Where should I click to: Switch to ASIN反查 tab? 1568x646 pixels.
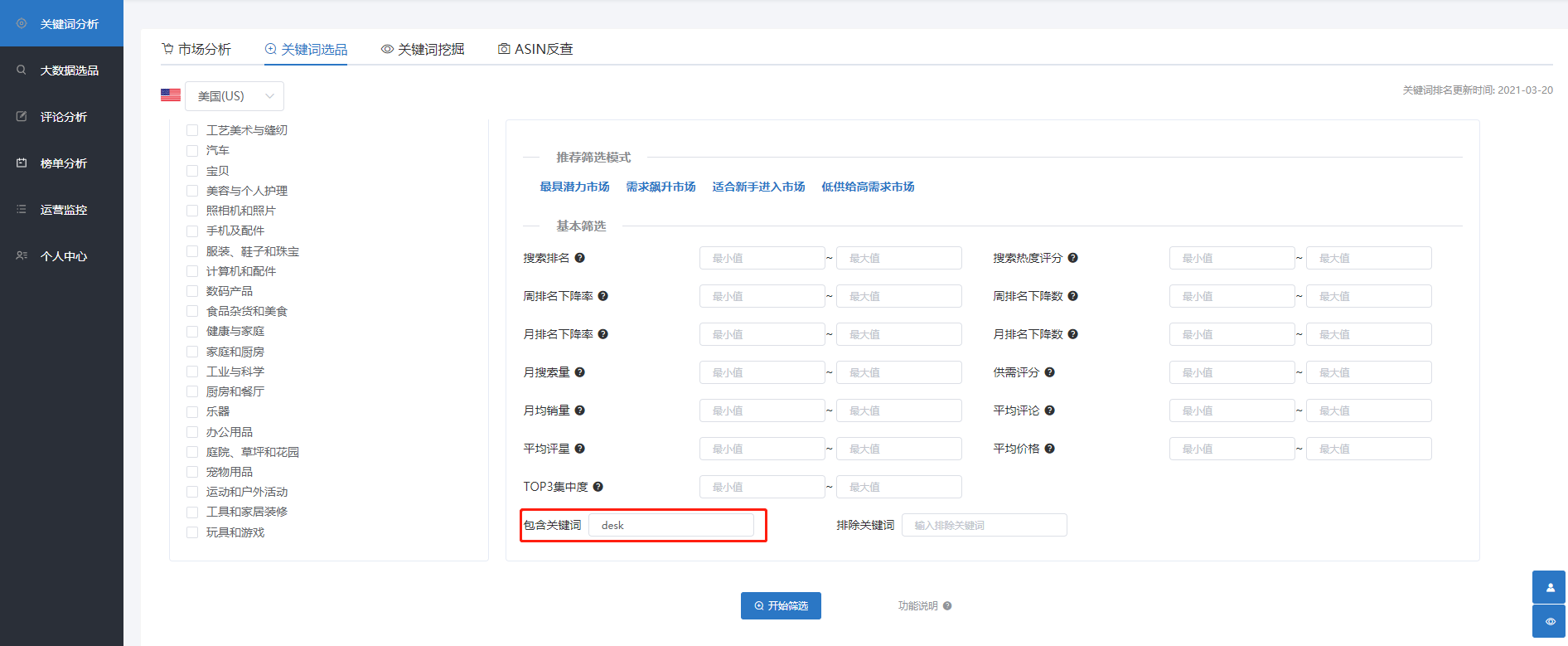[535, 49]
